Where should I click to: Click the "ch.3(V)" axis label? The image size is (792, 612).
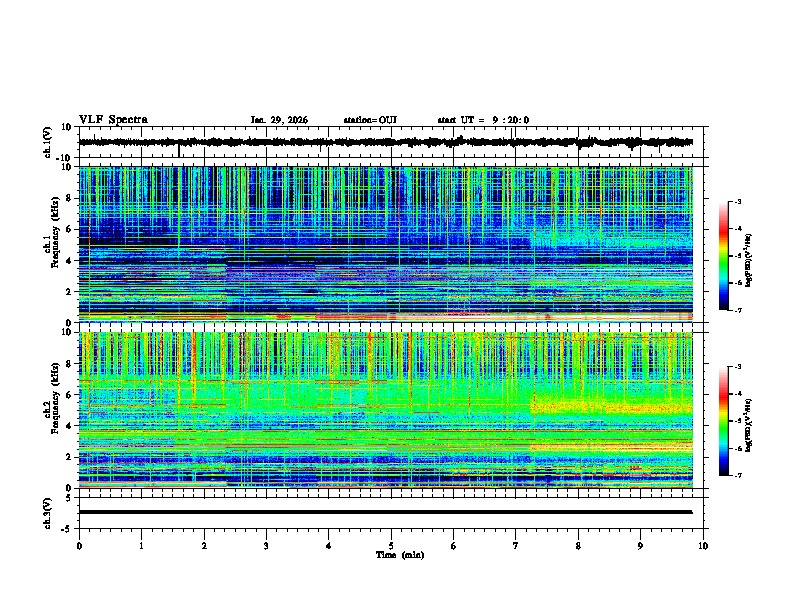pos(48,513)
